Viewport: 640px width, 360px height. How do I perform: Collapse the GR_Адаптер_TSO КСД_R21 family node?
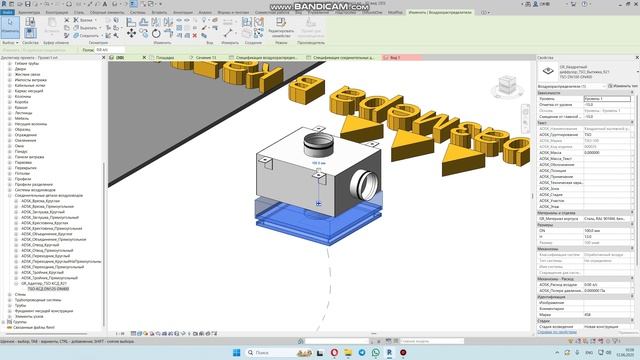coord(16,283)
